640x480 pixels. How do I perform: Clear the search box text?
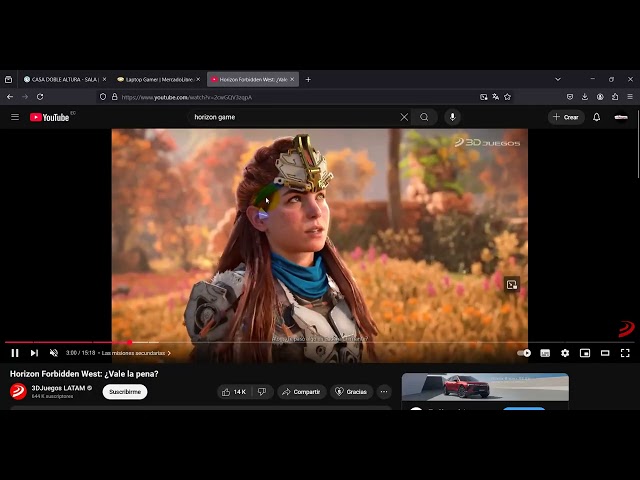click(404, 117)
